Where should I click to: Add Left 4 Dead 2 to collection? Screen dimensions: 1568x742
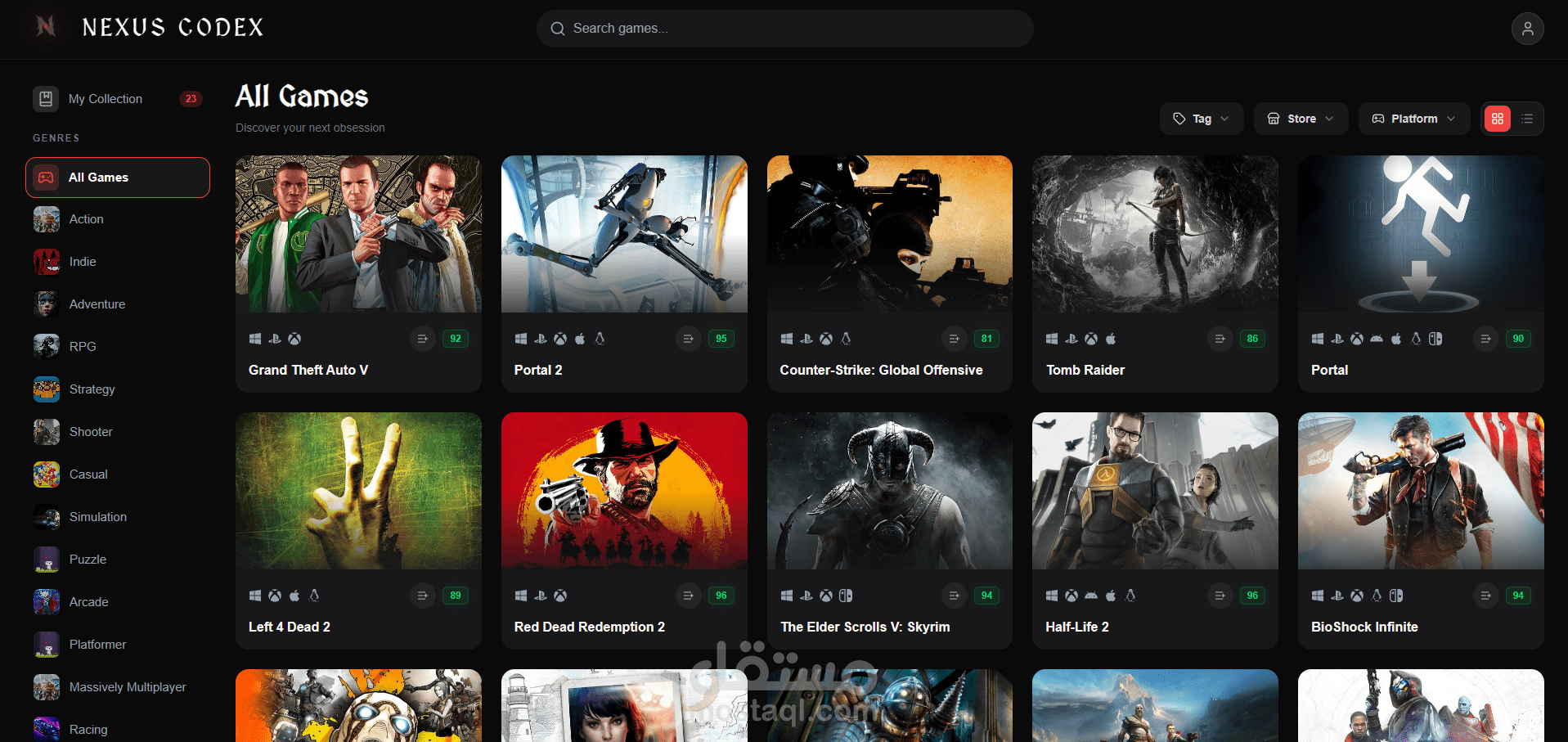[x=423, y=596]
